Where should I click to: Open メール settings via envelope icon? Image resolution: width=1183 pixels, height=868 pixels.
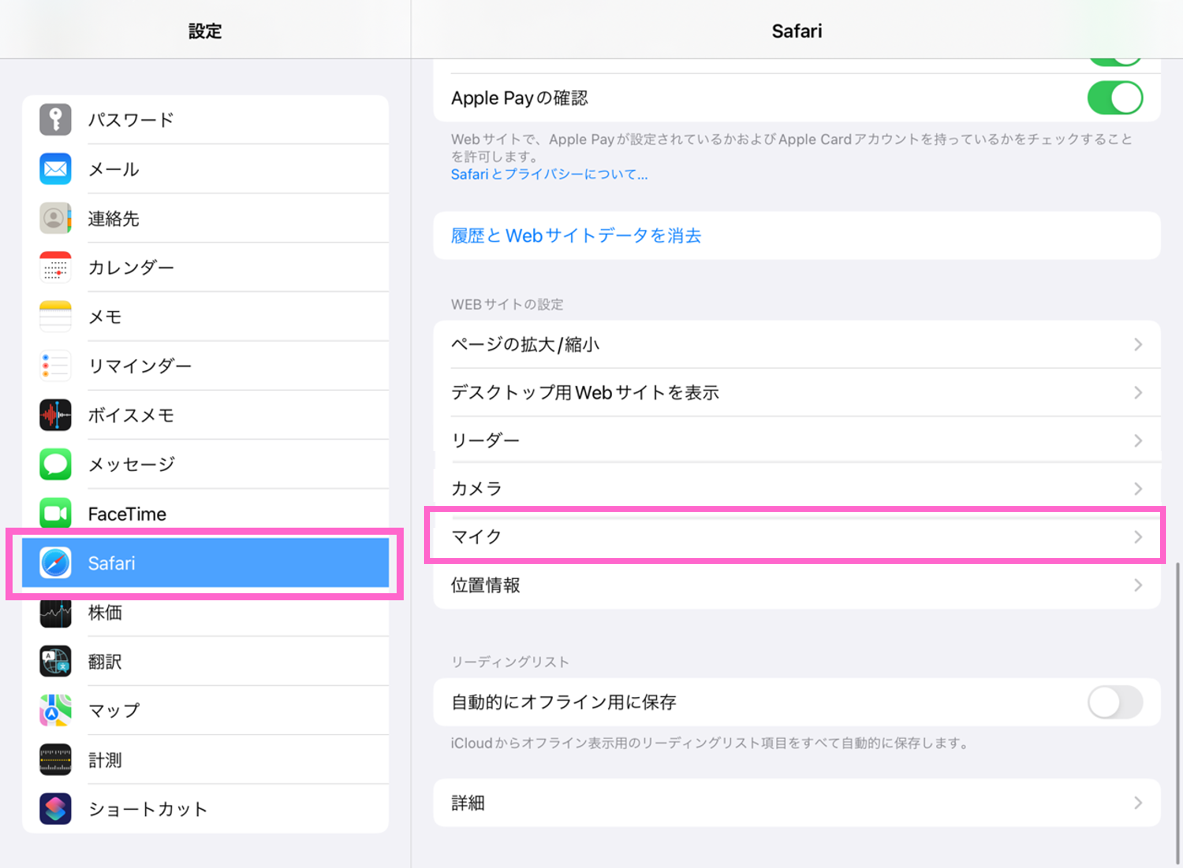pos(56,169)
